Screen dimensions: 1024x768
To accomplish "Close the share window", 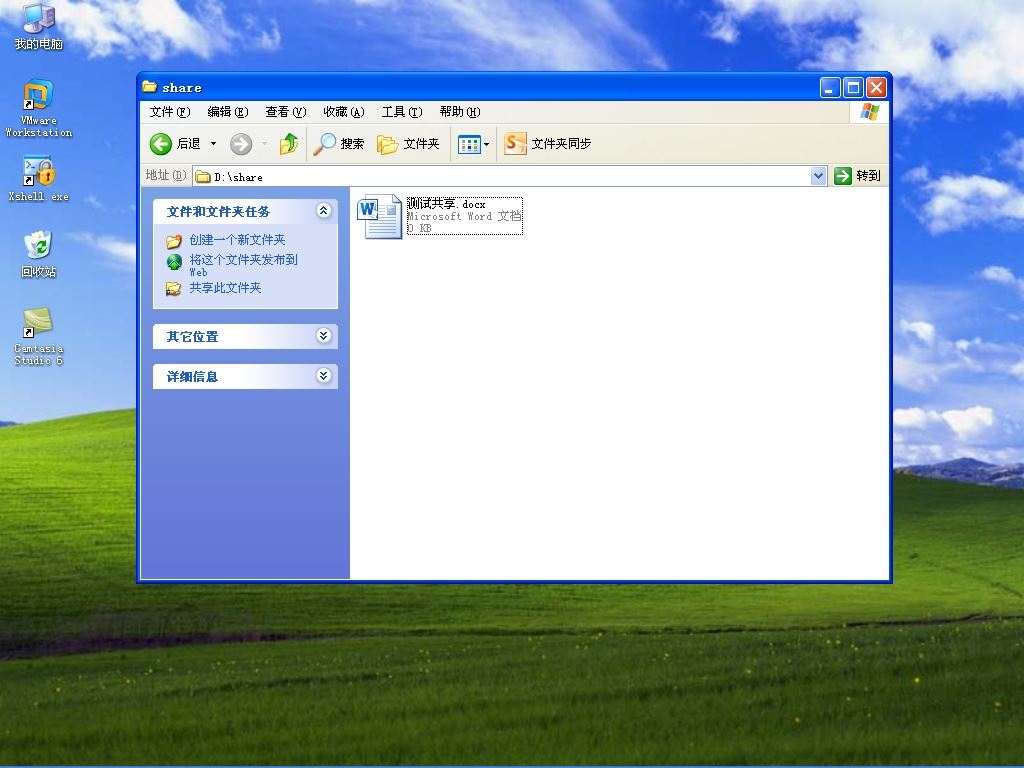I will [x=876, y=88].
